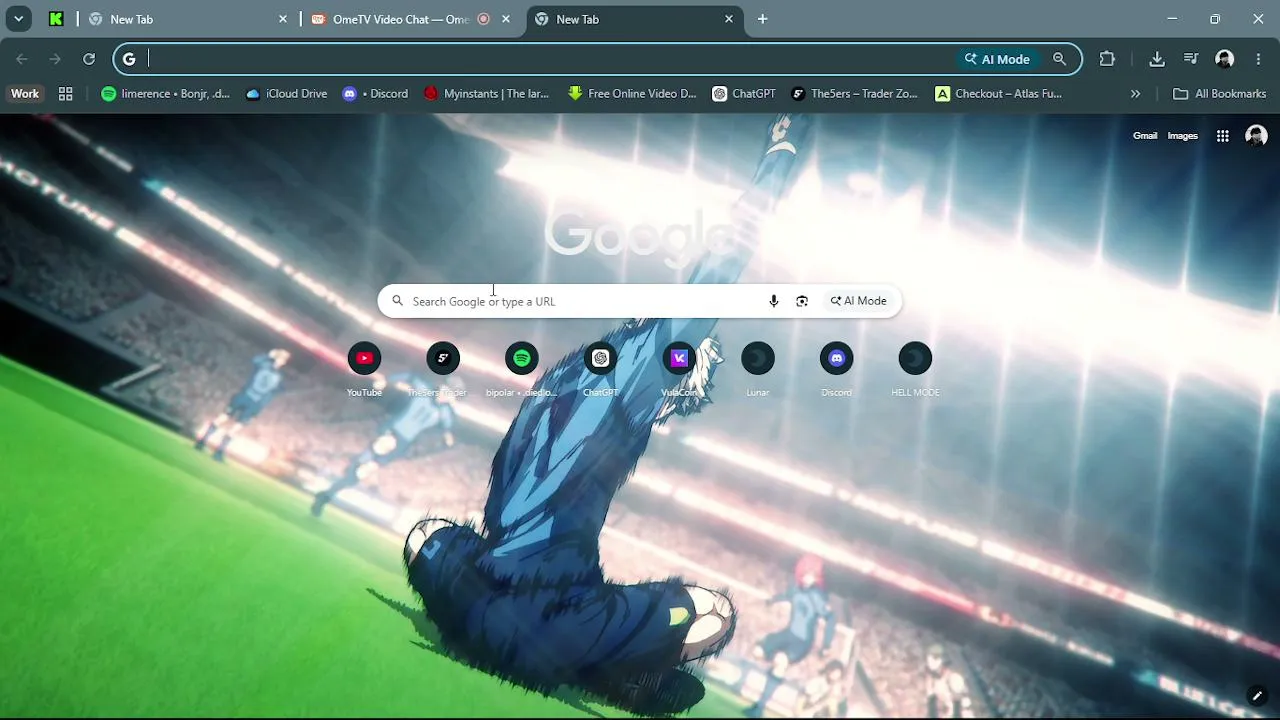Viewport: 1280px width, 720px height.
Task: Open the bipolar Spotify shortcut
Action: tap(521, 368)
